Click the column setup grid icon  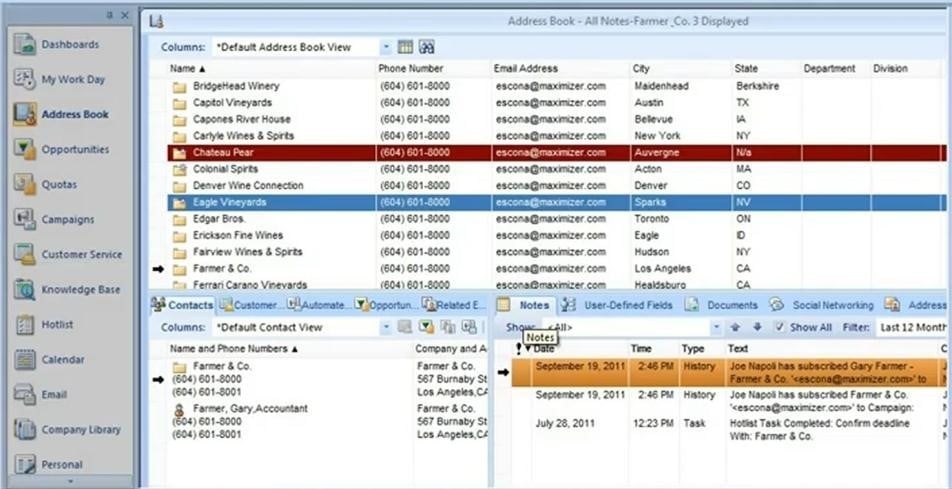(x=405, y=47)
